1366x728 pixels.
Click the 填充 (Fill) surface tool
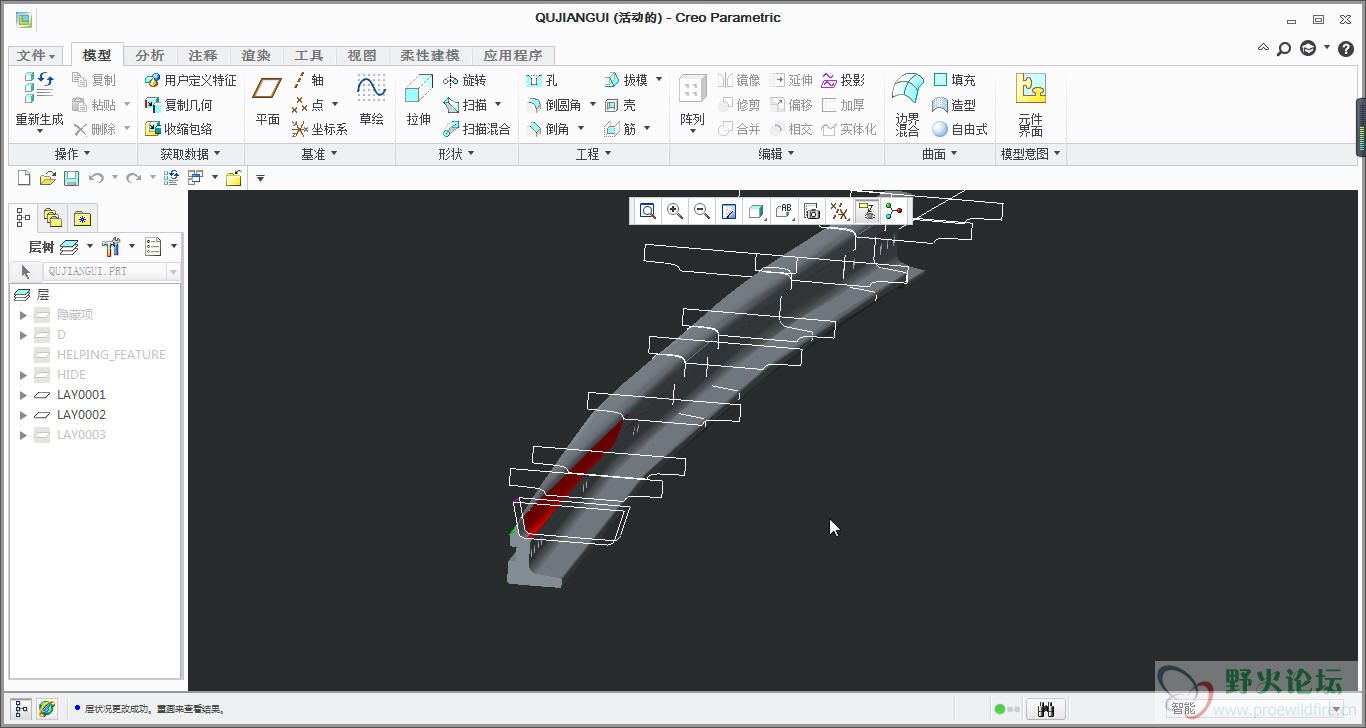(954, 80)
